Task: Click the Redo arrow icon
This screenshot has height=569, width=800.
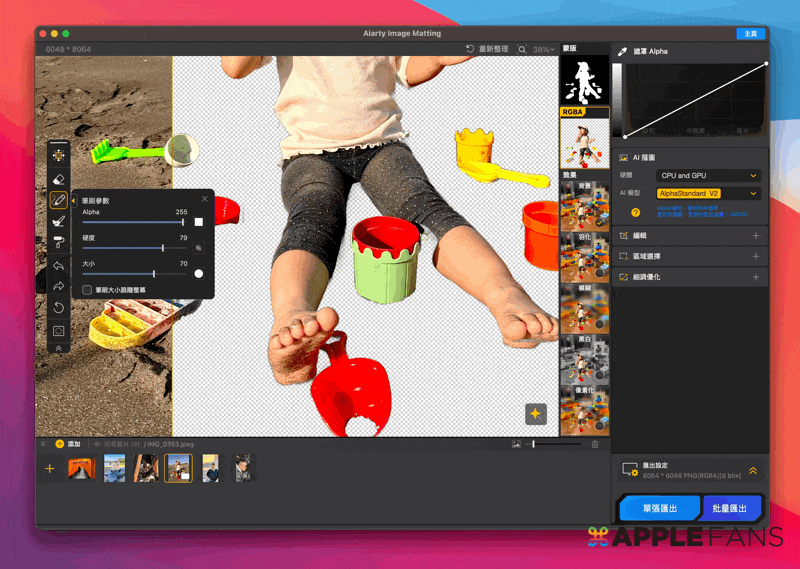Action: click(x=59, y=286)
